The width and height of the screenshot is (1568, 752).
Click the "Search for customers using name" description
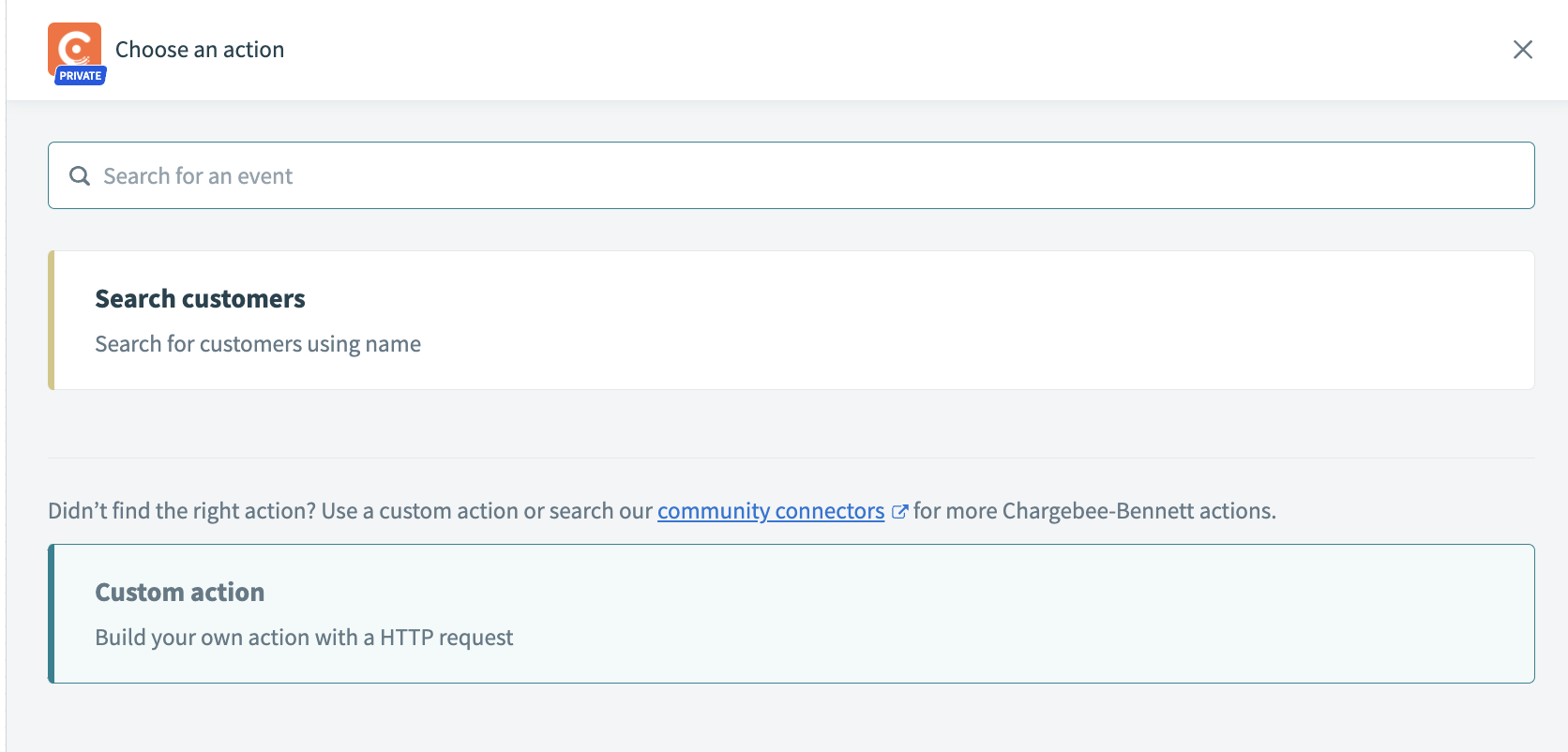[x=258, y=344]
